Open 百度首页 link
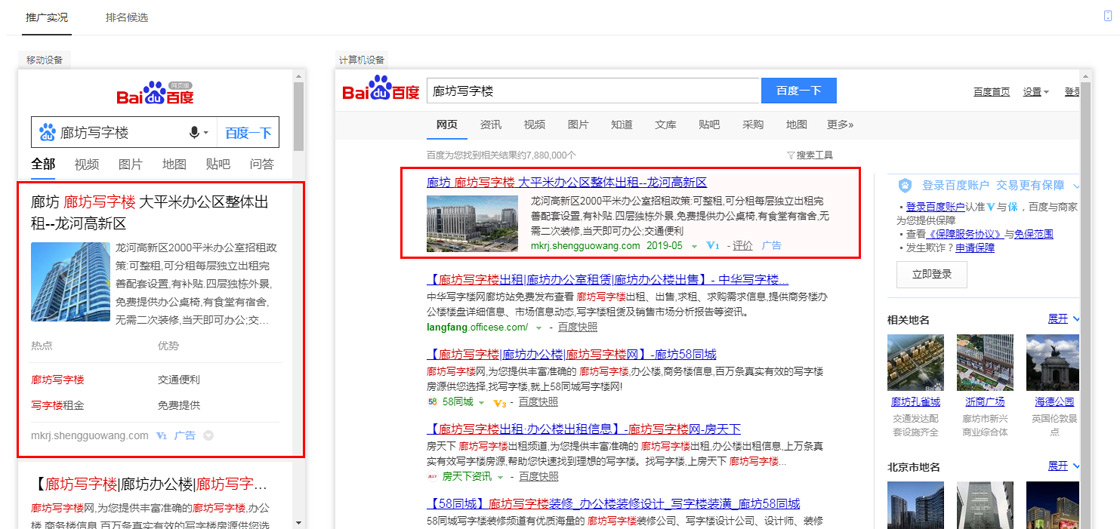The width and height of the screenshot is (1120, 529). tap(991, 92)
